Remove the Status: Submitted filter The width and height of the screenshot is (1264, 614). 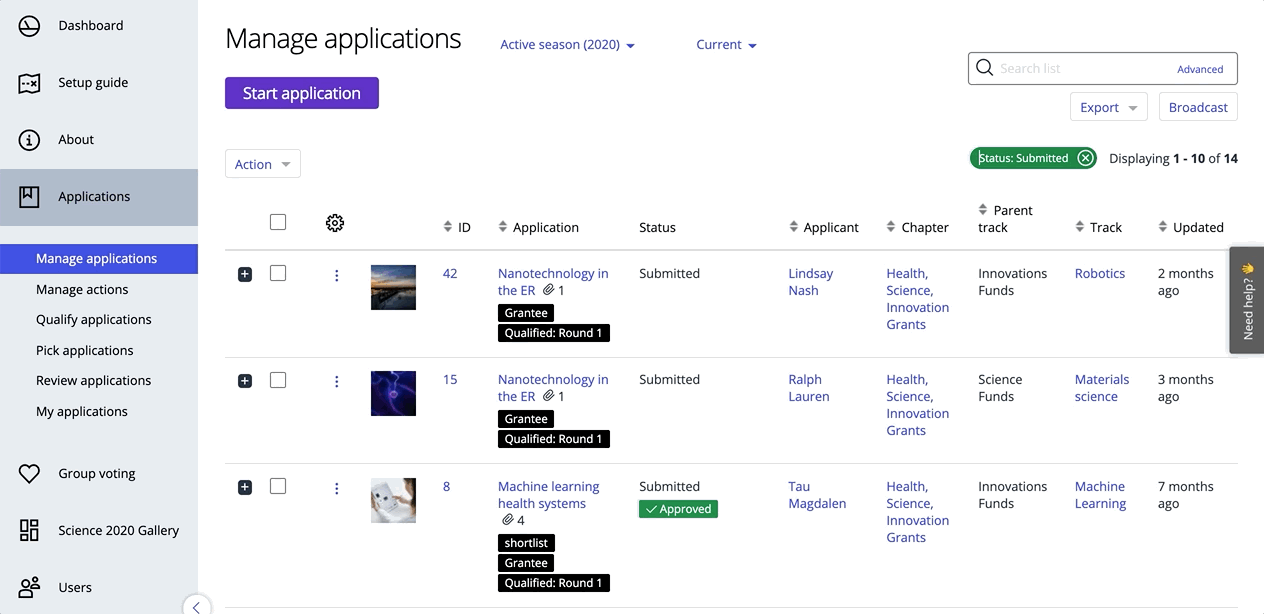click(x=1085, y=158)
